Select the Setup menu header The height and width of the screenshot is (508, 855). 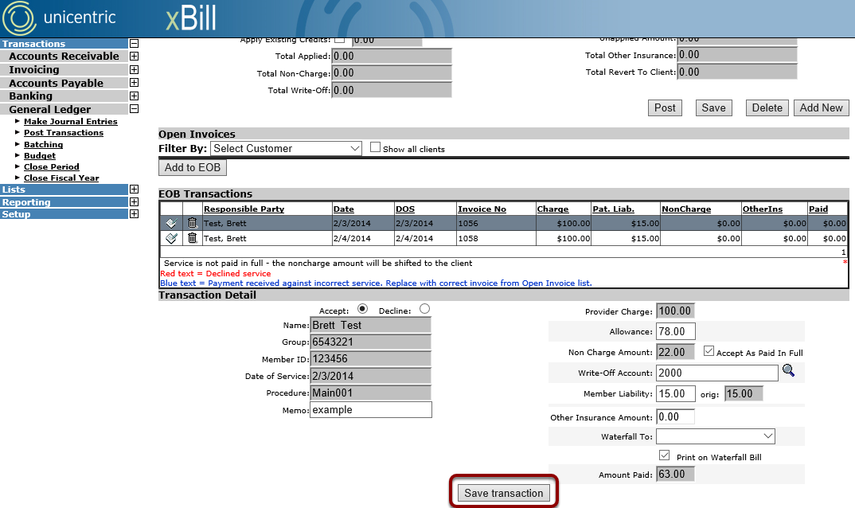(x=64, y=214)
